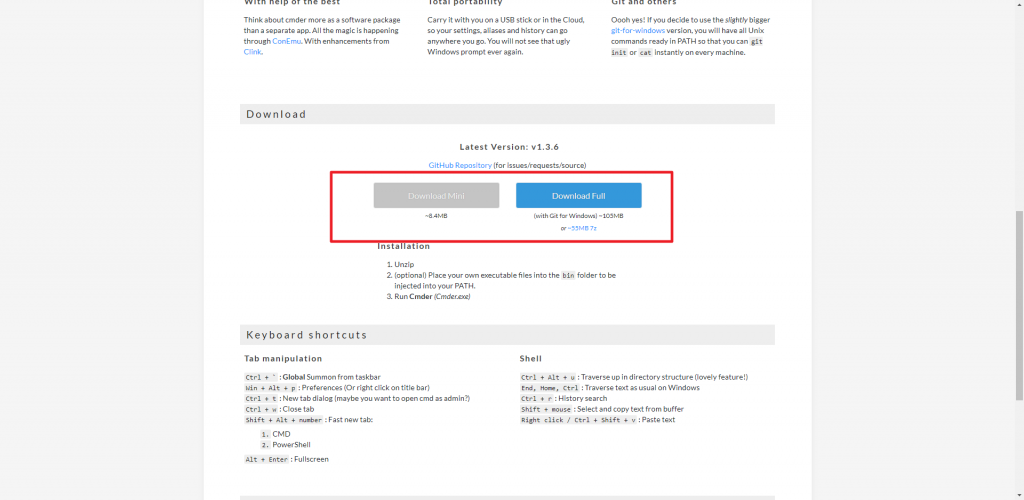This screenshot has height=500, width=1024.
Task: Click the CMD list item
Action: 281,434
